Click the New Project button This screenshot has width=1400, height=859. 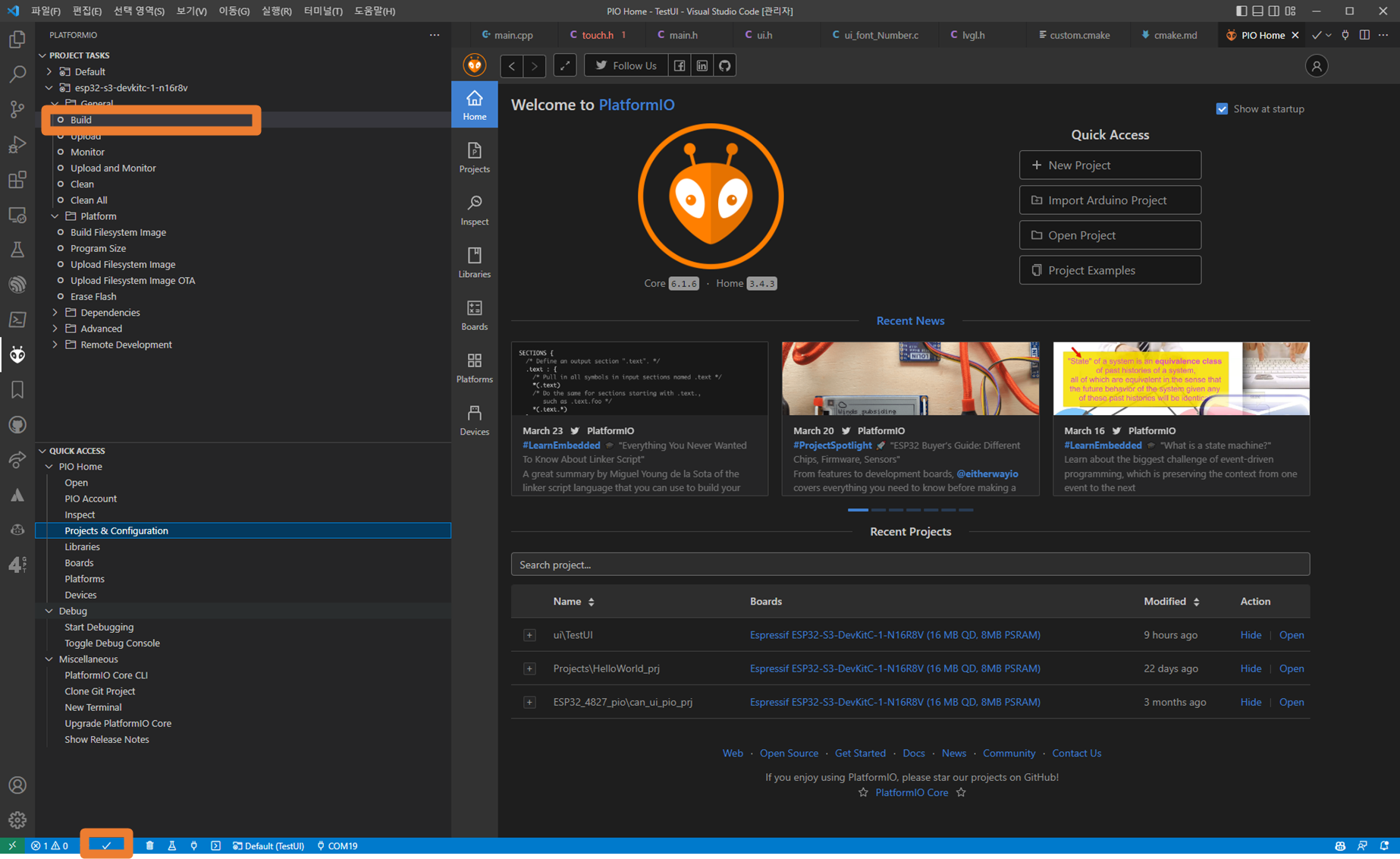(1110, 165)
